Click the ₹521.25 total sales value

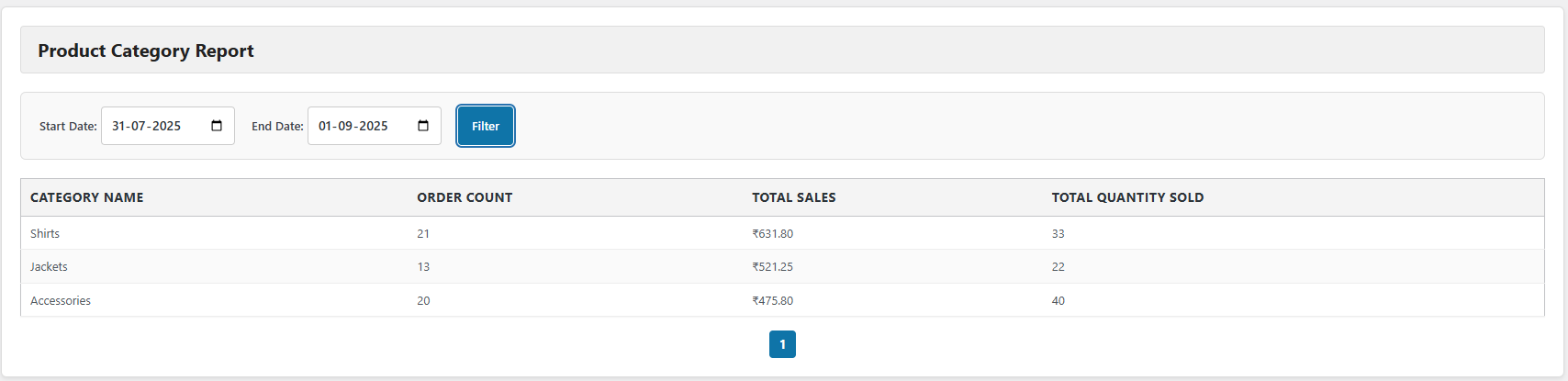click(772, 266)
